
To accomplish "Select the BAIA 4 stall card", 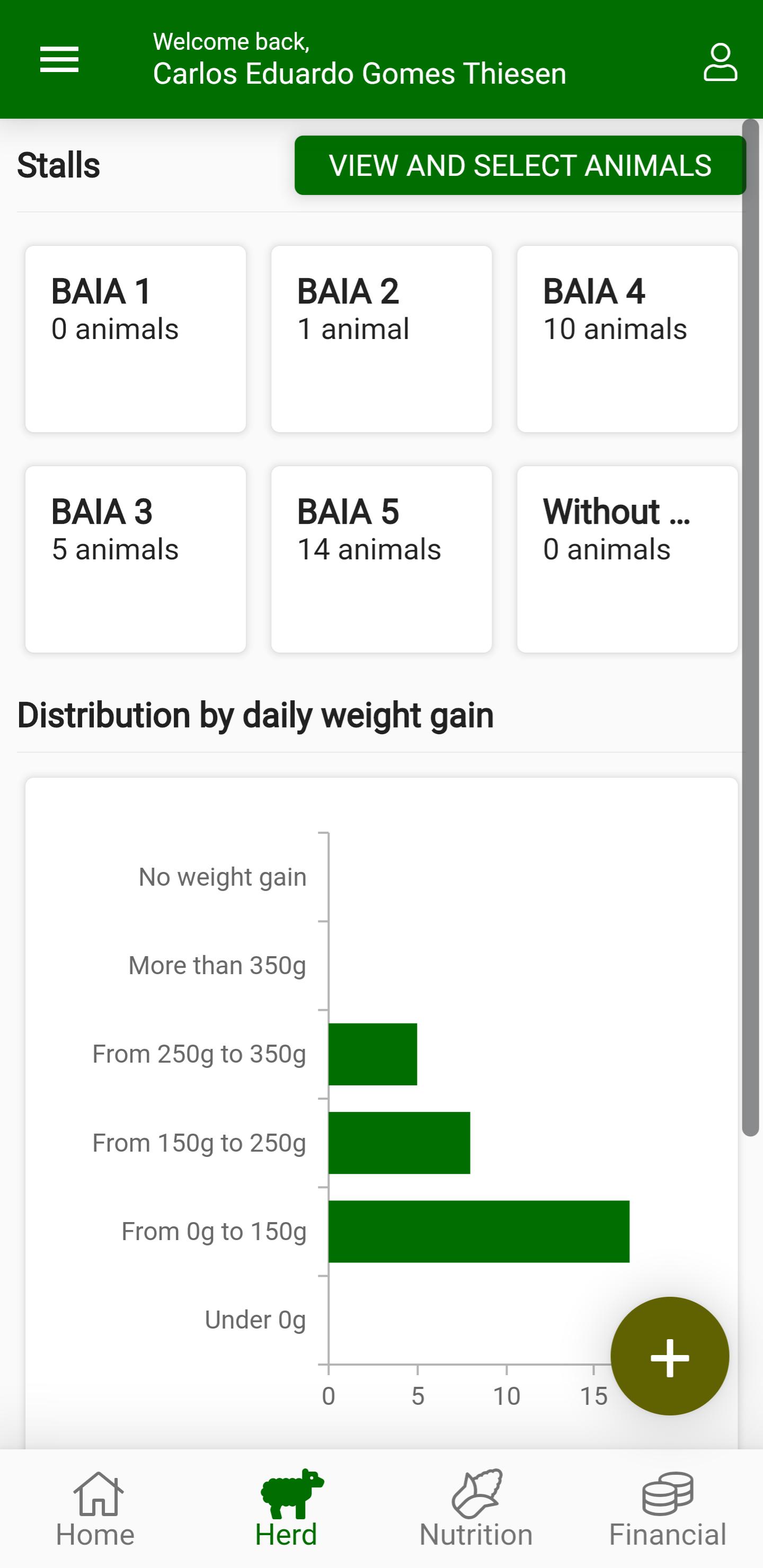I will coord(628,339).
